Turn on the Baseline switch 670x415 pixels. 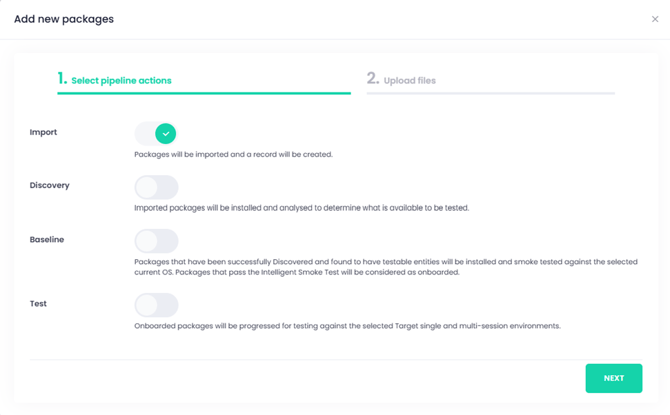(156, 241)
